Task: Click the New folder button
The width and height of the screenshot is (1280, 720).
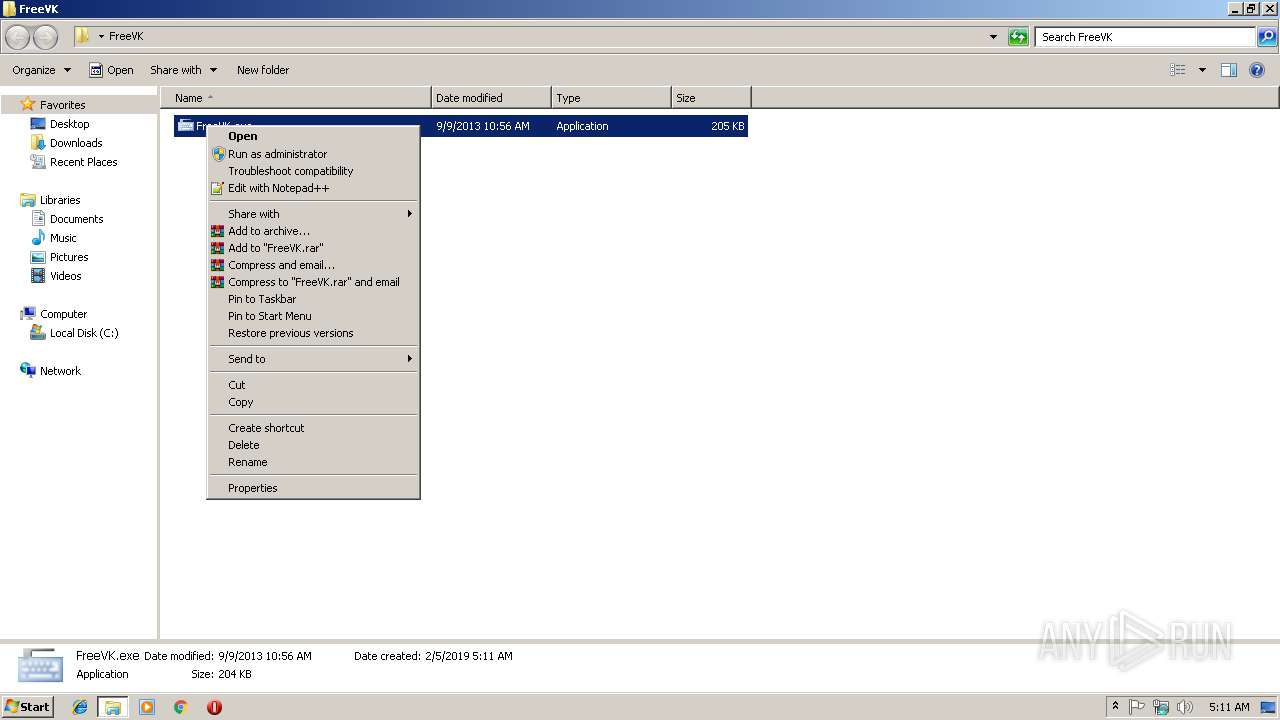Action: (x=263, y=70)
